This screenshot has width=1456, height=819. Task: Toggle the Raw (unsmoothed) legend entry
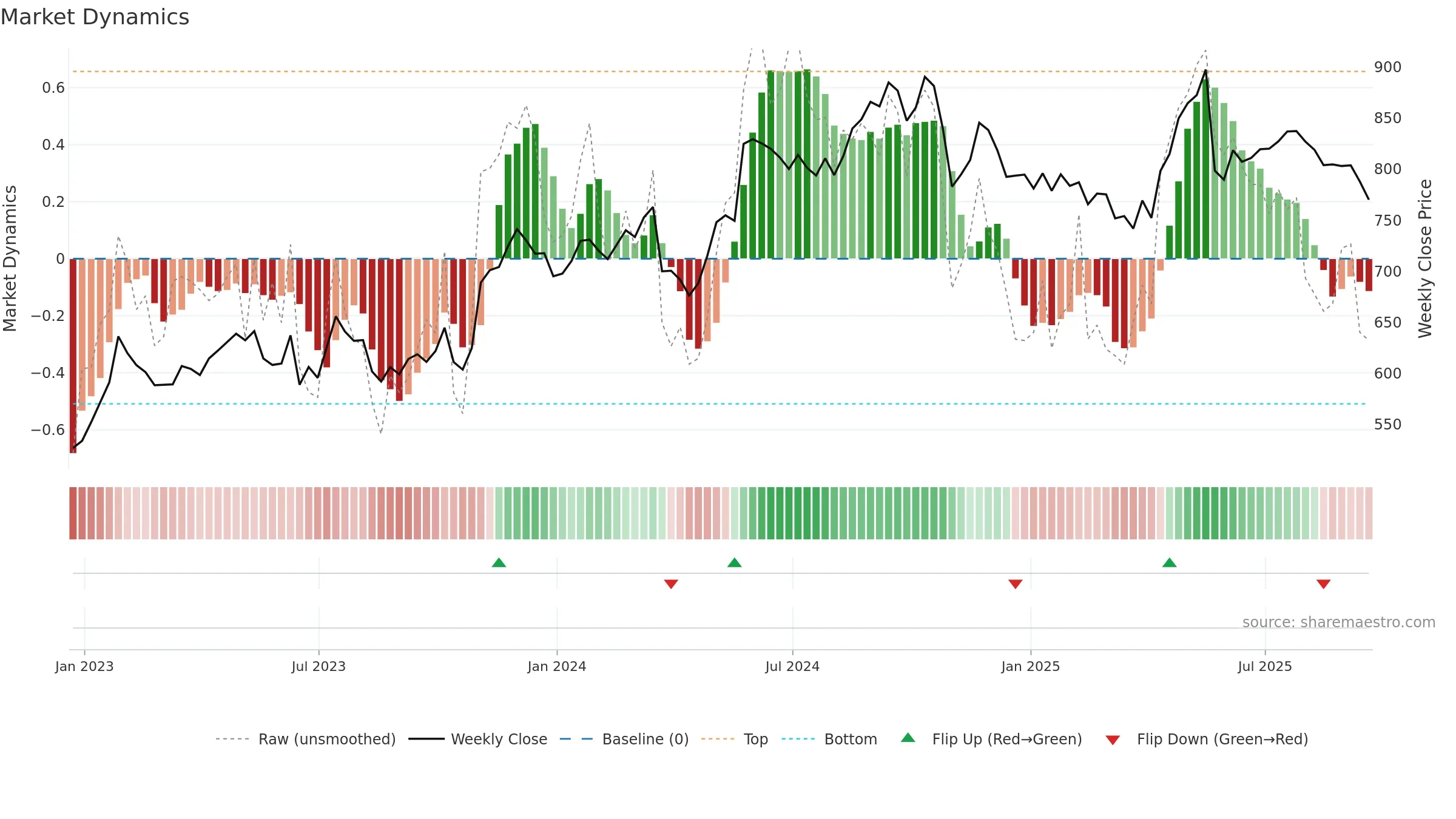pos(306,739)
